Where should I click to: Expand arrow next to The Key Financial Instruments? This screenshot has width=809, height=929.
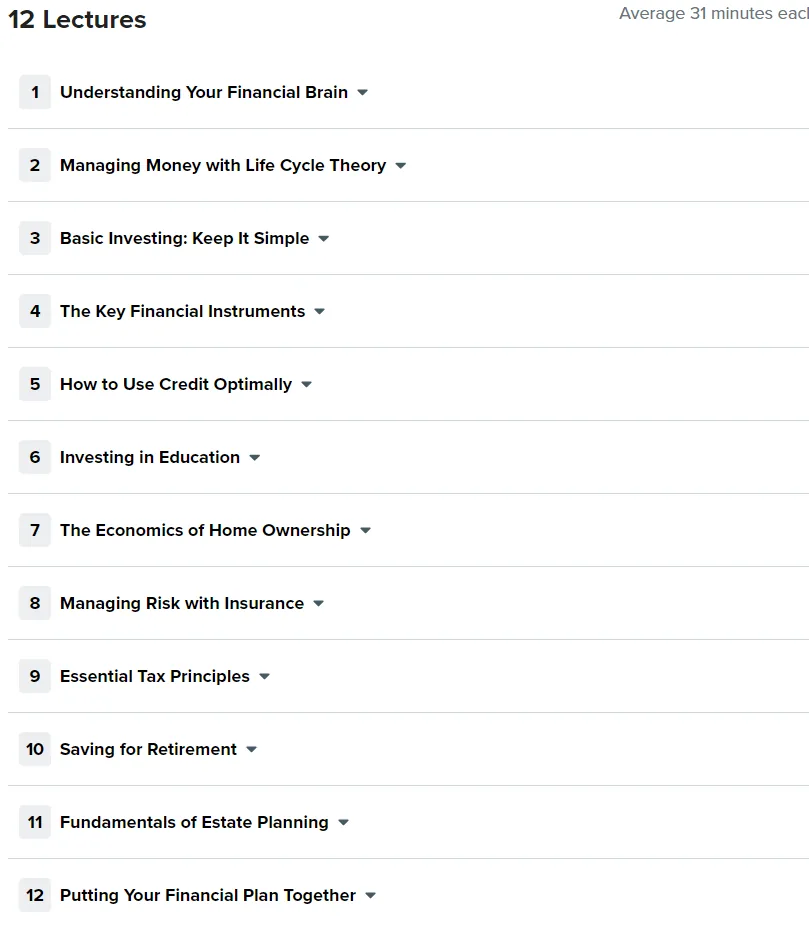(x=319, y=312)
